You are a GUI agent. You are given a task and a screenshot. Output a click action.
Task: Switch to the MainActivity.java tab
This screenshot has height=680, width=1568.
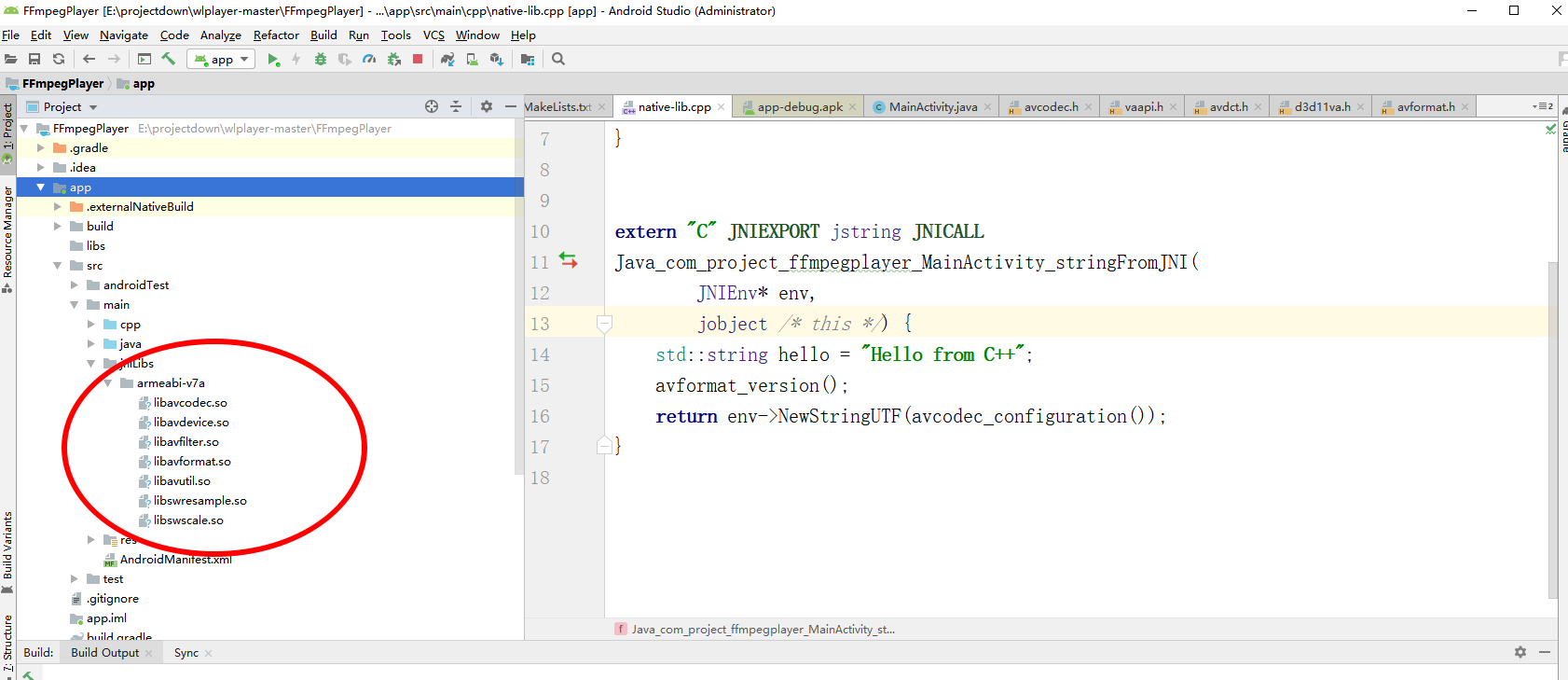(x=932, y=107)
